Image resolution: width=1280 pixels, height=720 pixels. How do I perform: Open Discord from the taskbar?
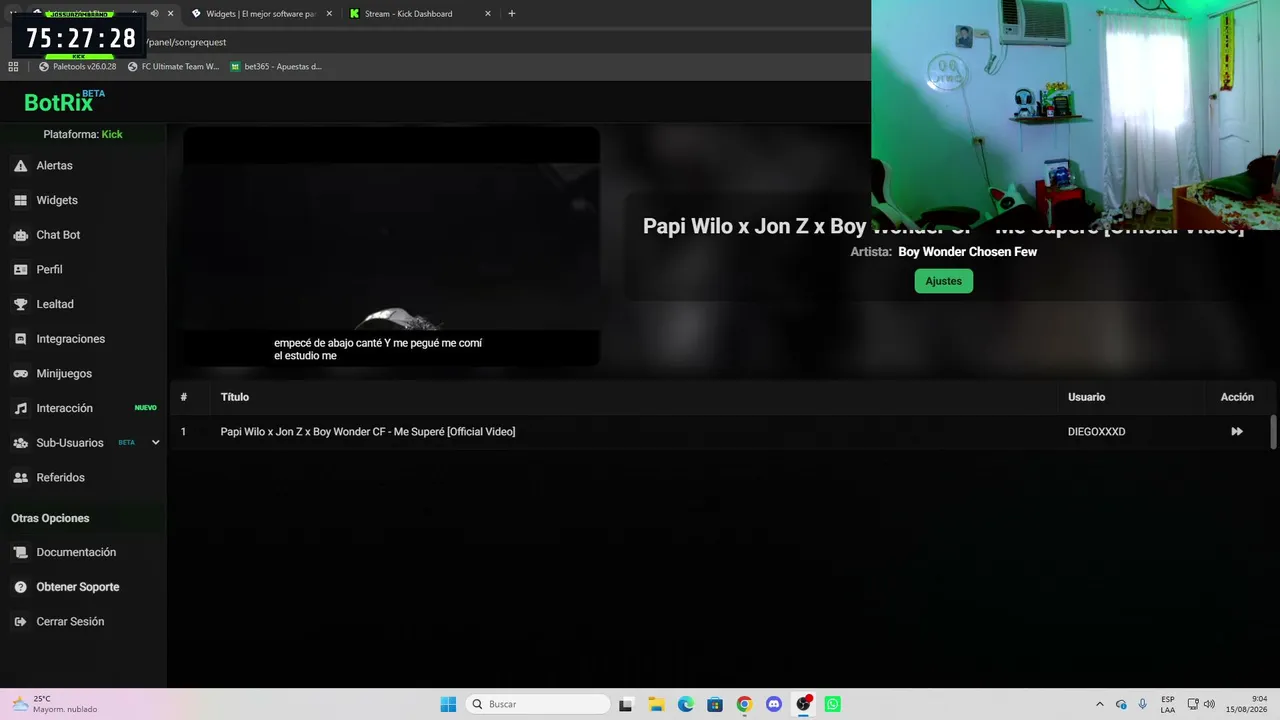774,704
